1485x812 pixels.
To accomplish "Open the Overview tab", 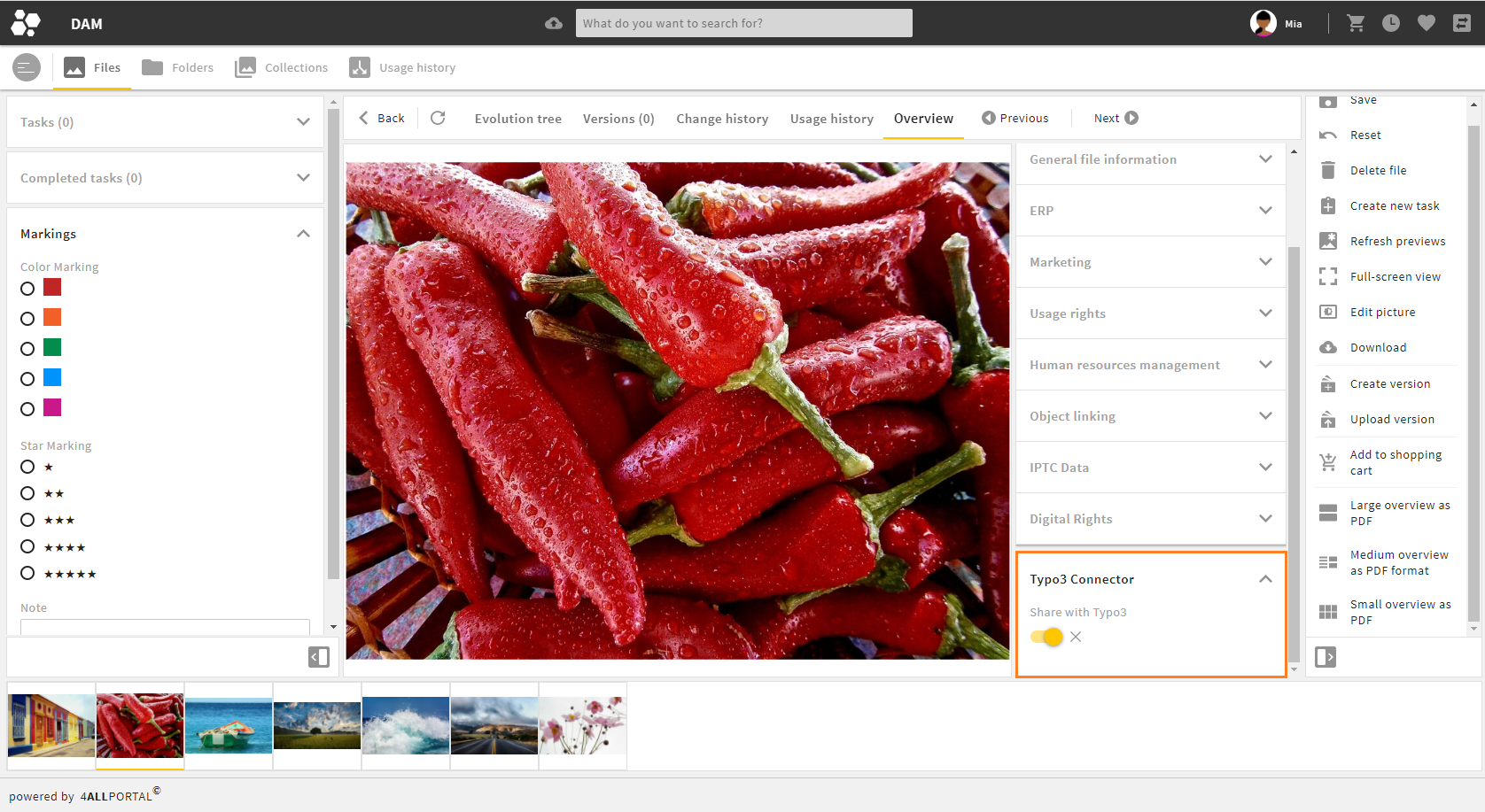I will coord(923,119).
